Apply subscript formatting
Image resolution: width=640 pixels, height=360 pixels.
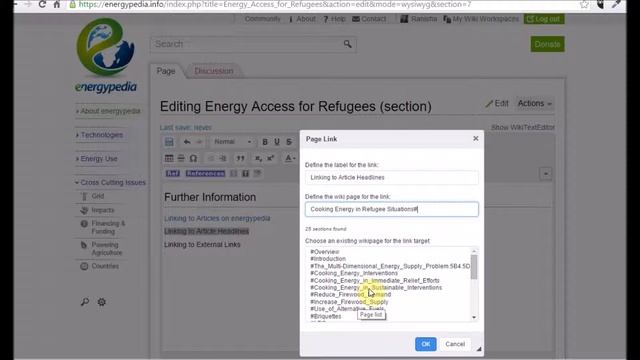tap(258, 158)
